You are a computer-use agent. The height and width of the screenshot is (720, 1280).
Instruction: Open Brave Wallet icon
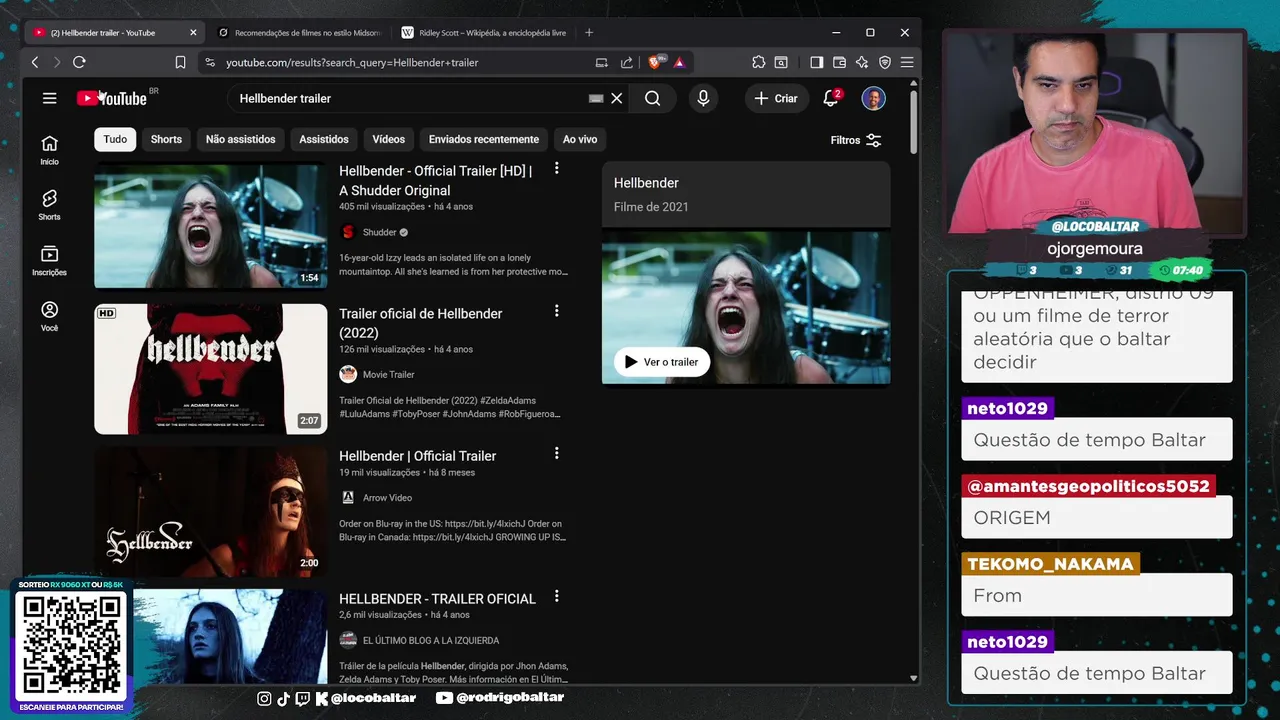click(839, 62)
